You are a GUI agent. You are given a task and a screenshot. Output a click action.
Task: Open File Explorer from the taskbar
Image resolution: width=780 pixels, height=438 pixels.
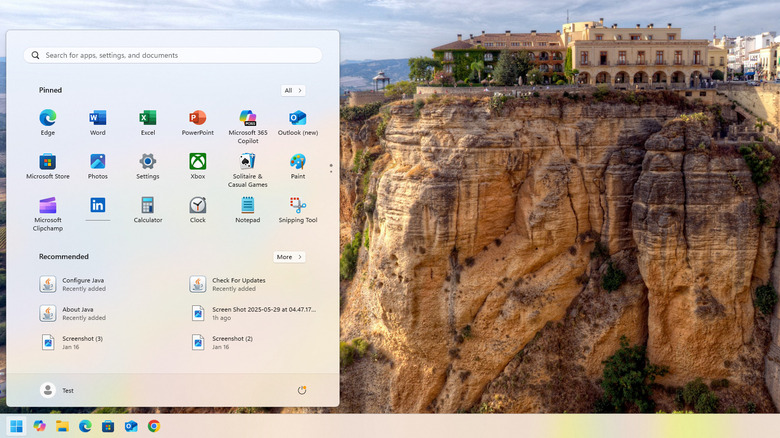point(62,426)
